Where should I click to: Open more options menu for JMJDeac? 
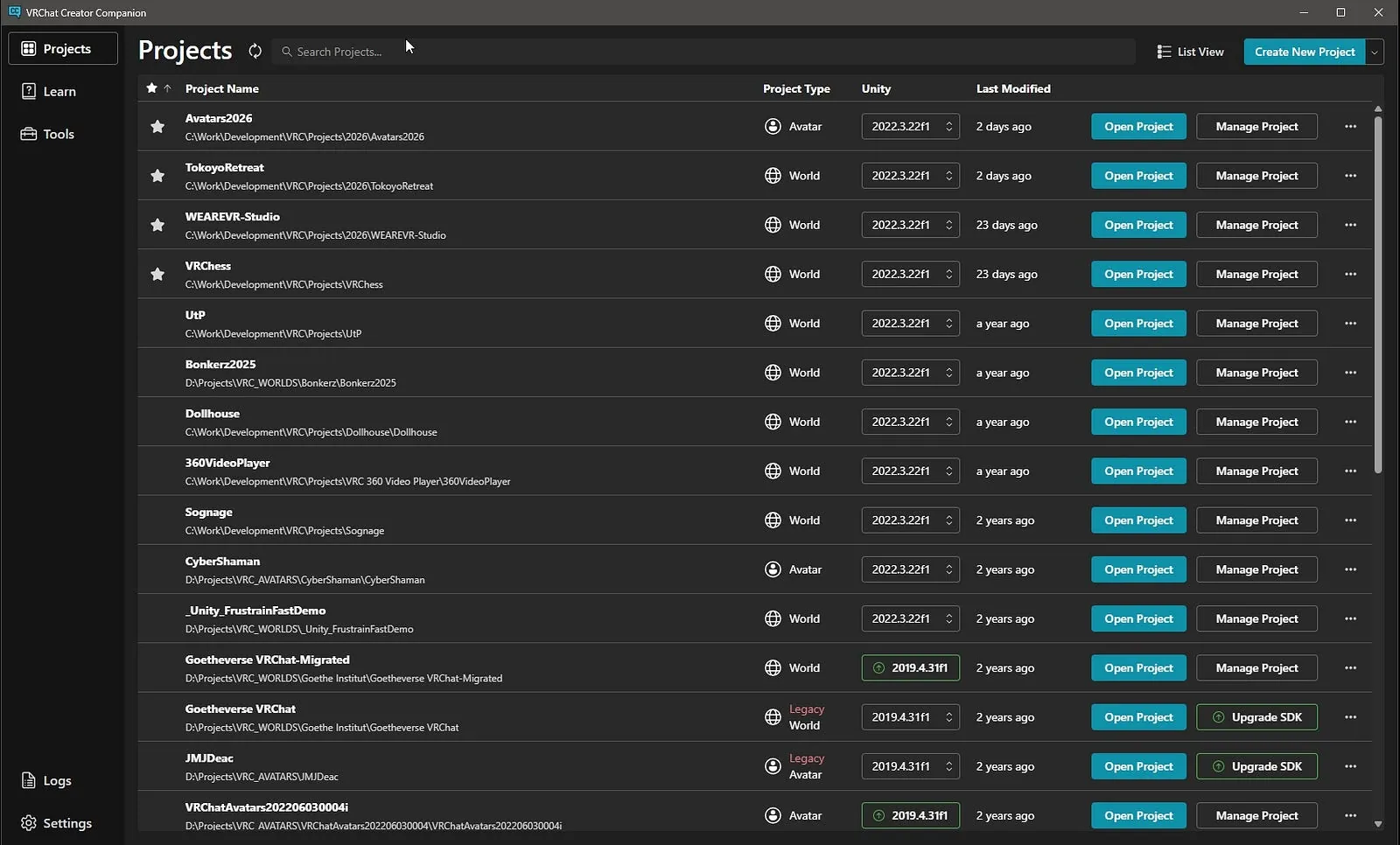coord(1350,766)
